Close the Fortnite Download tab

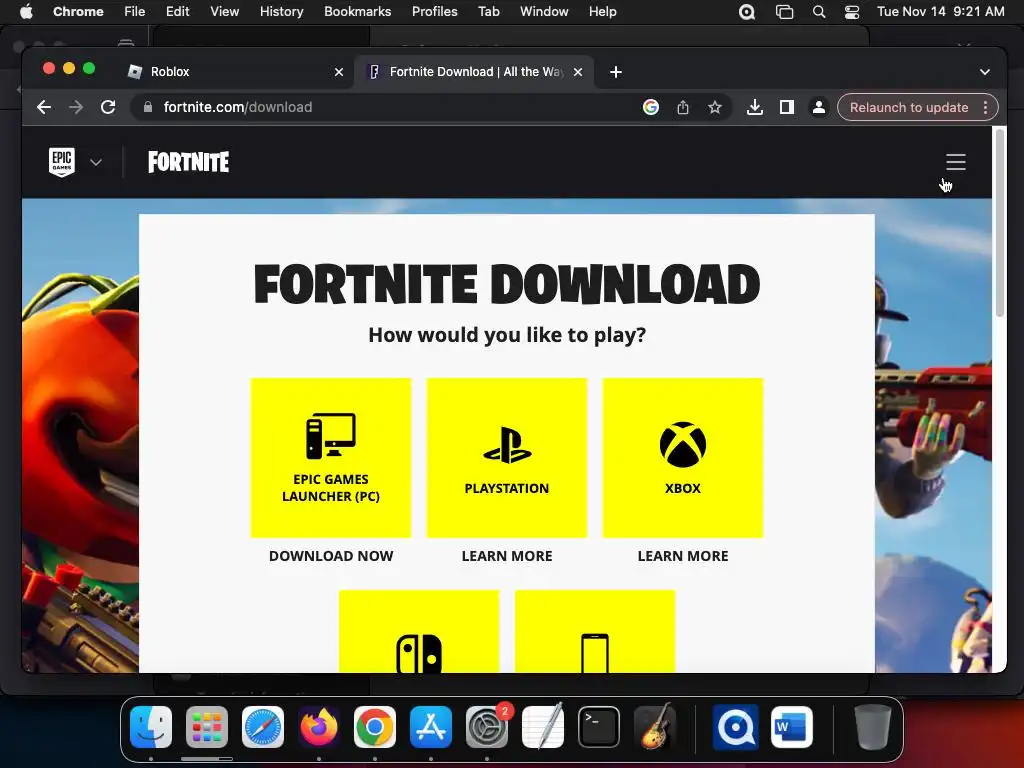click(578, 72)
